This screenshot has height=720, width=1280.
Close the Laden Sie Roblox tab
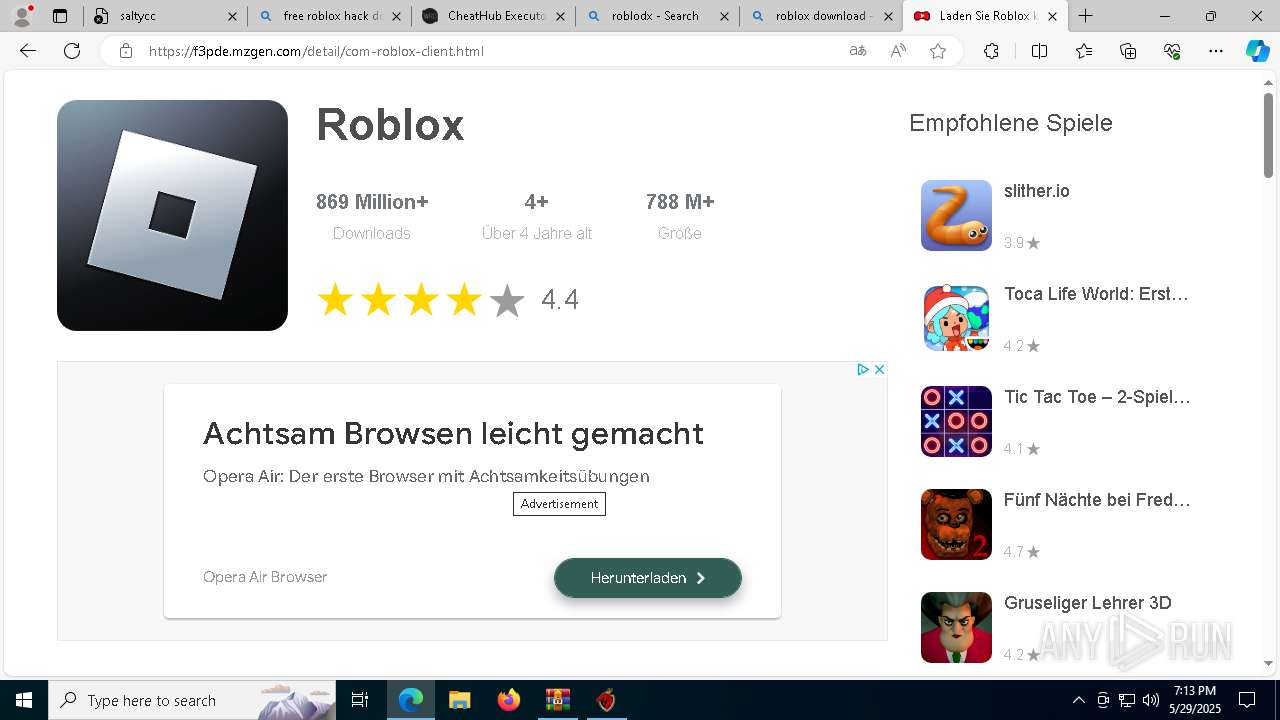pos(1052,16)
